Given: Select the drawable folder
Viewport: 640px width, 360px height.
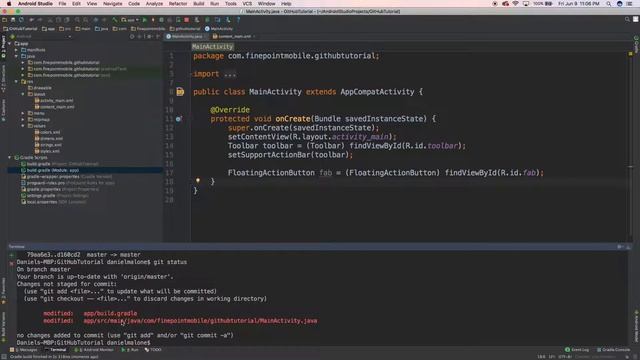Looking at the screenshot, I should click(40, 88).
